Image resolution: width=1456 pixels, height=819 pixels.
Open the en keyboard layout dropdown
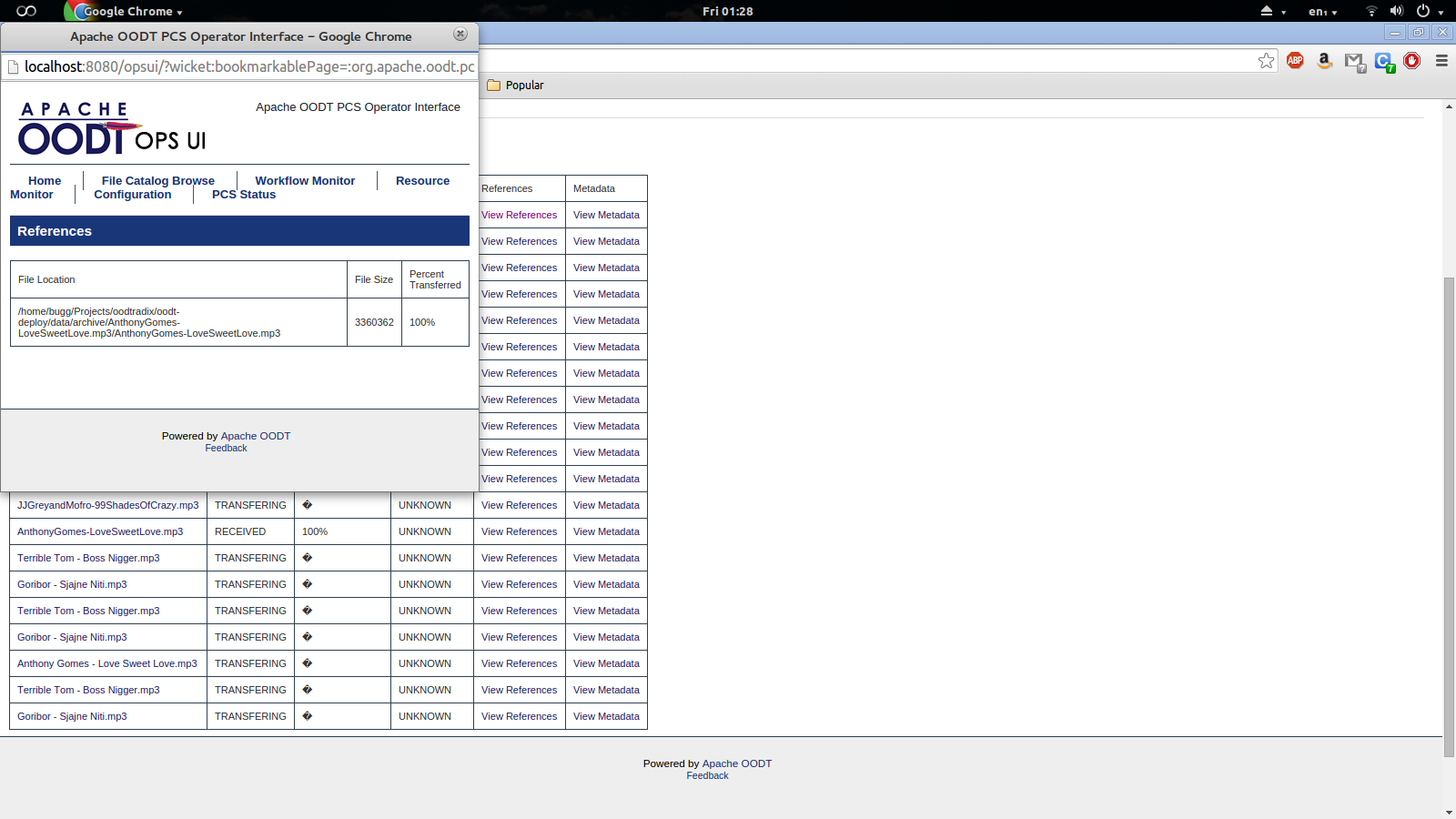click(1322, 12)
